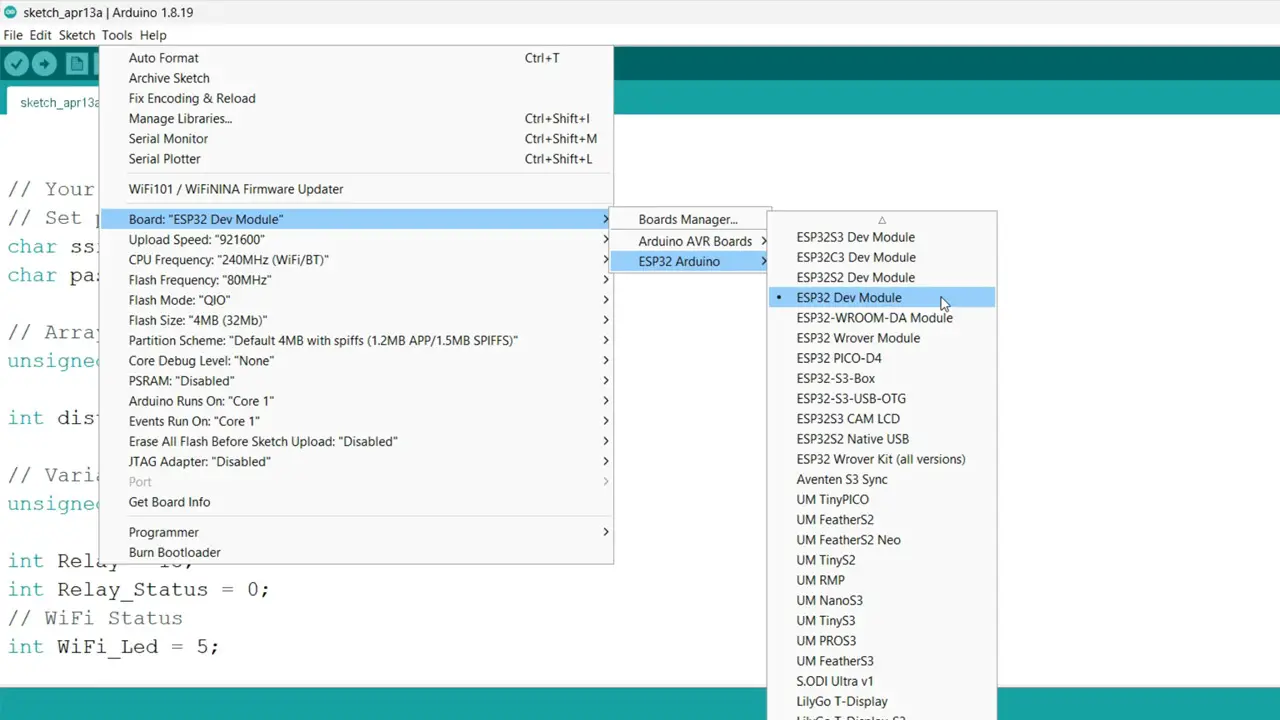Screen dimensions: 1280x720
Task: Expand the Programmer submenu
Action: pyautogui.click(x=356, y=532)
